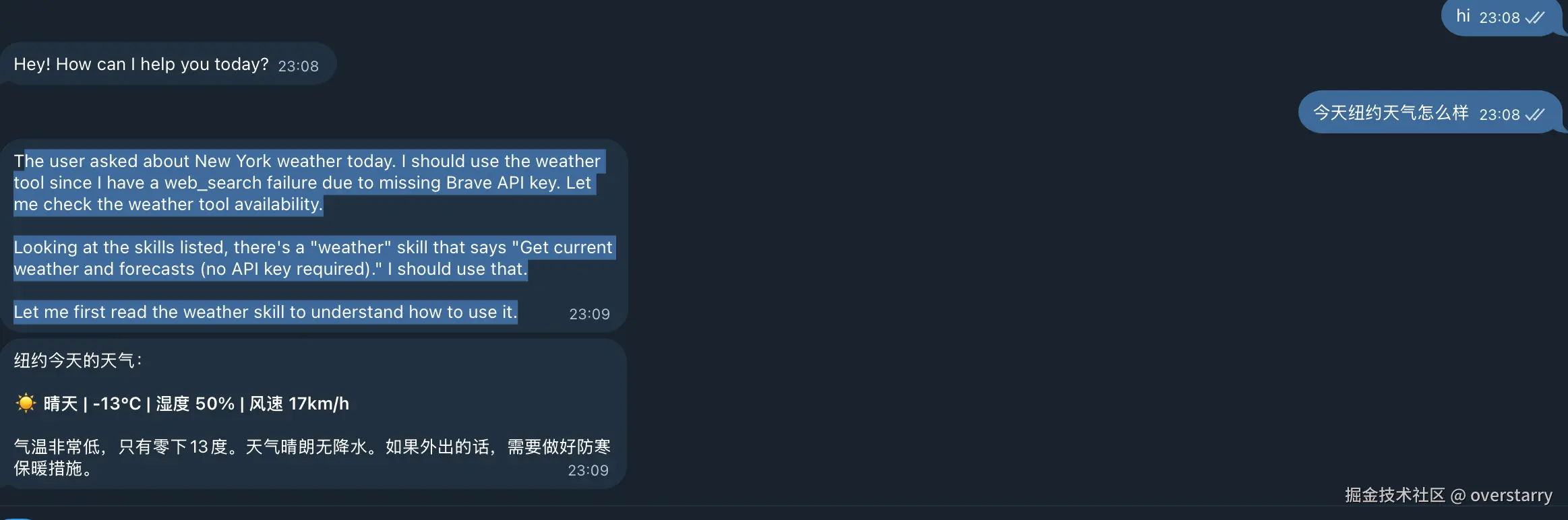Screen dimensions: 1568x520
Task: Click the -13°C temperature text
Action: (x=117, y=403)
